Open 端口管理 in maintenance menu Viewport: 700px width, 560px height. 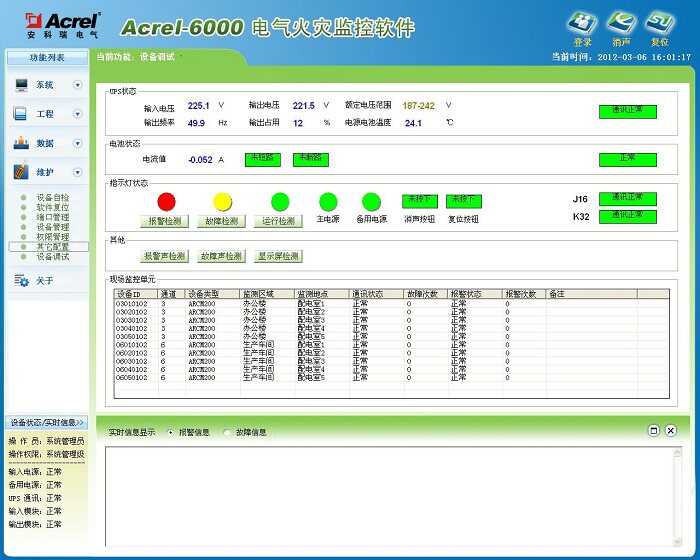(x=53, y=217)
